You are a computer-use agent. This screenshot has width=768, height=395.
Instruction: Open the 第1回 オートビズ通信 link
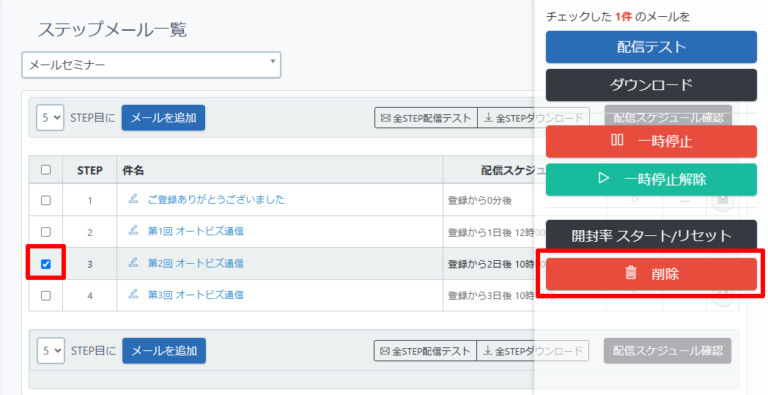(x=195, y=231)
